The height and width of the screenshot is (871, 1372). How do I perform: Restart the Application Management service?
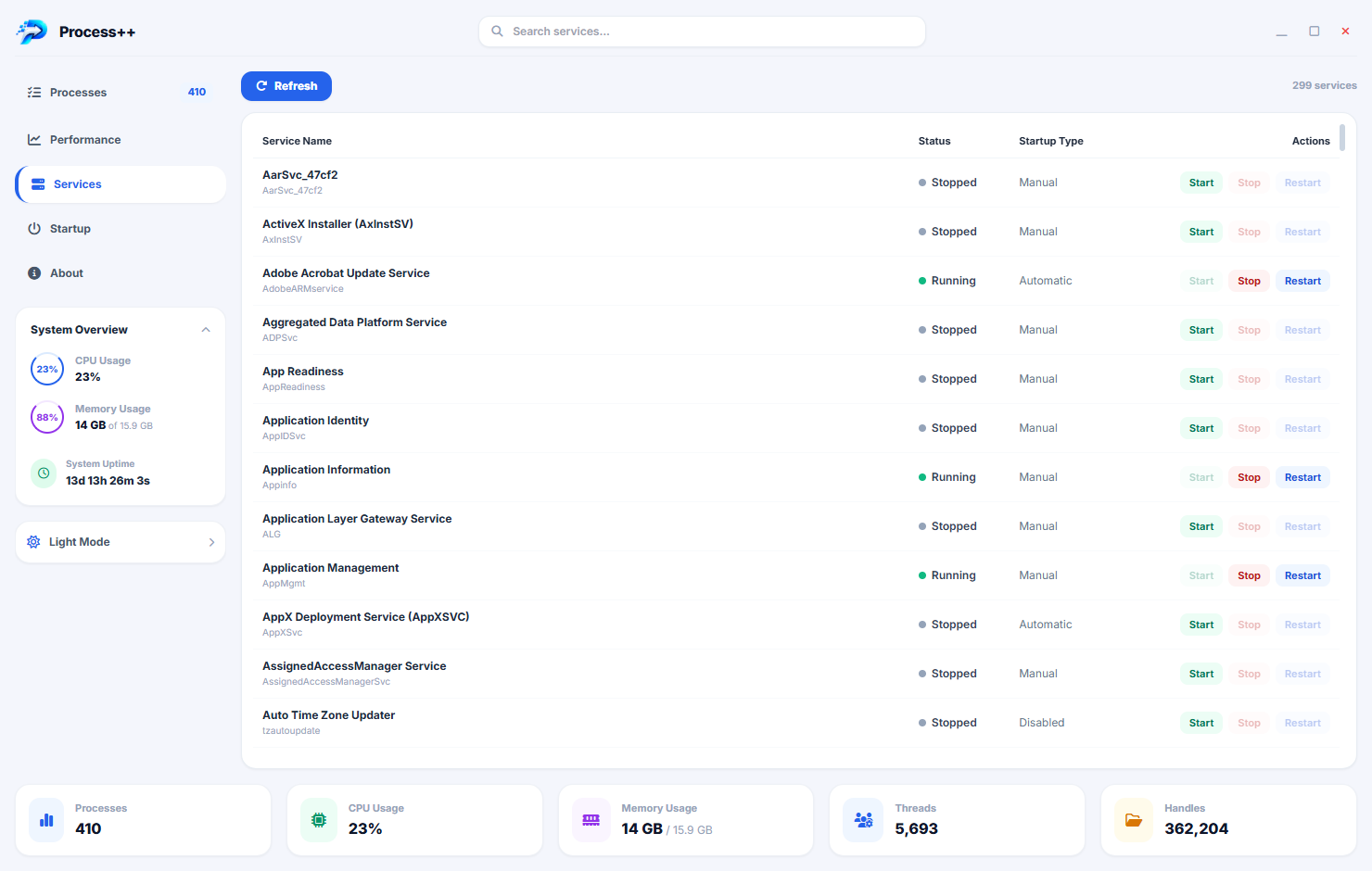pos(1302,575)
